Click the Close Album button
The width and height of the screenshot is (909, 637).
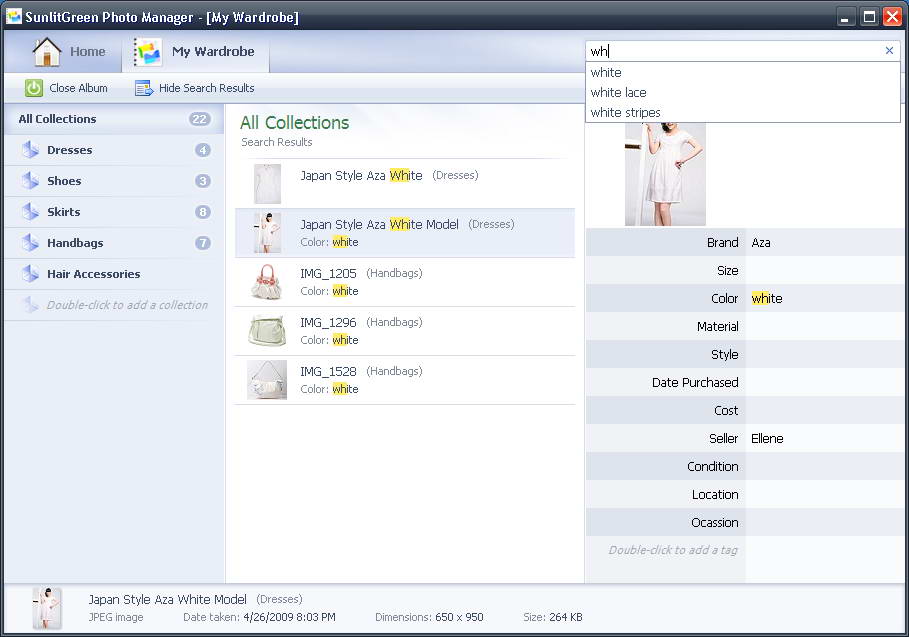point(67,88)
